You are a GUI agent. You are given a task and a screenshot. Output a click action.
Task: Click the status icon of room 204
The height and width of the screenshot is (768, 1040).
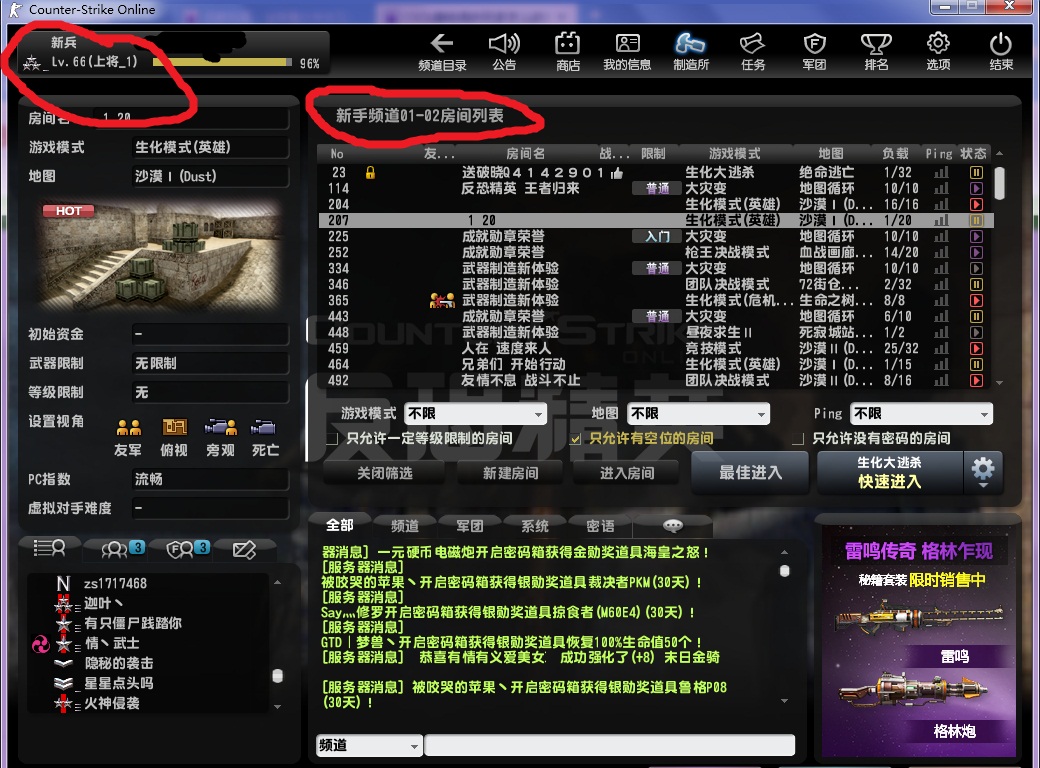click(976, 204)
